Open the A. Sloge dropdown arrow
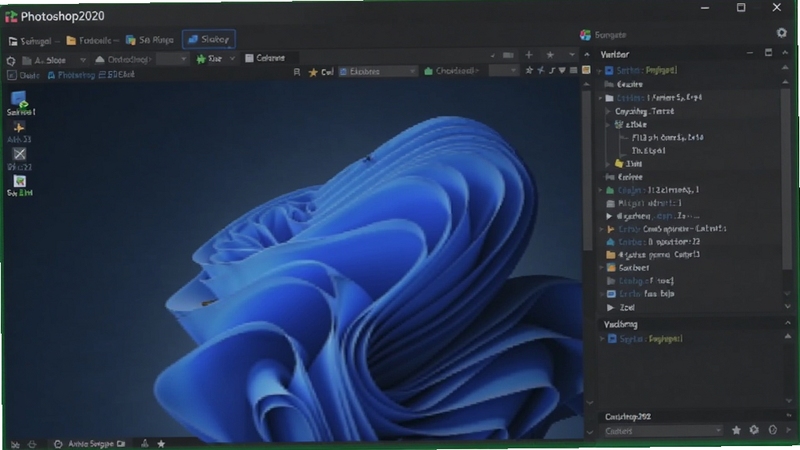Image resolution: width=800 pixels, height=450 pixels. tap(83, 60)
